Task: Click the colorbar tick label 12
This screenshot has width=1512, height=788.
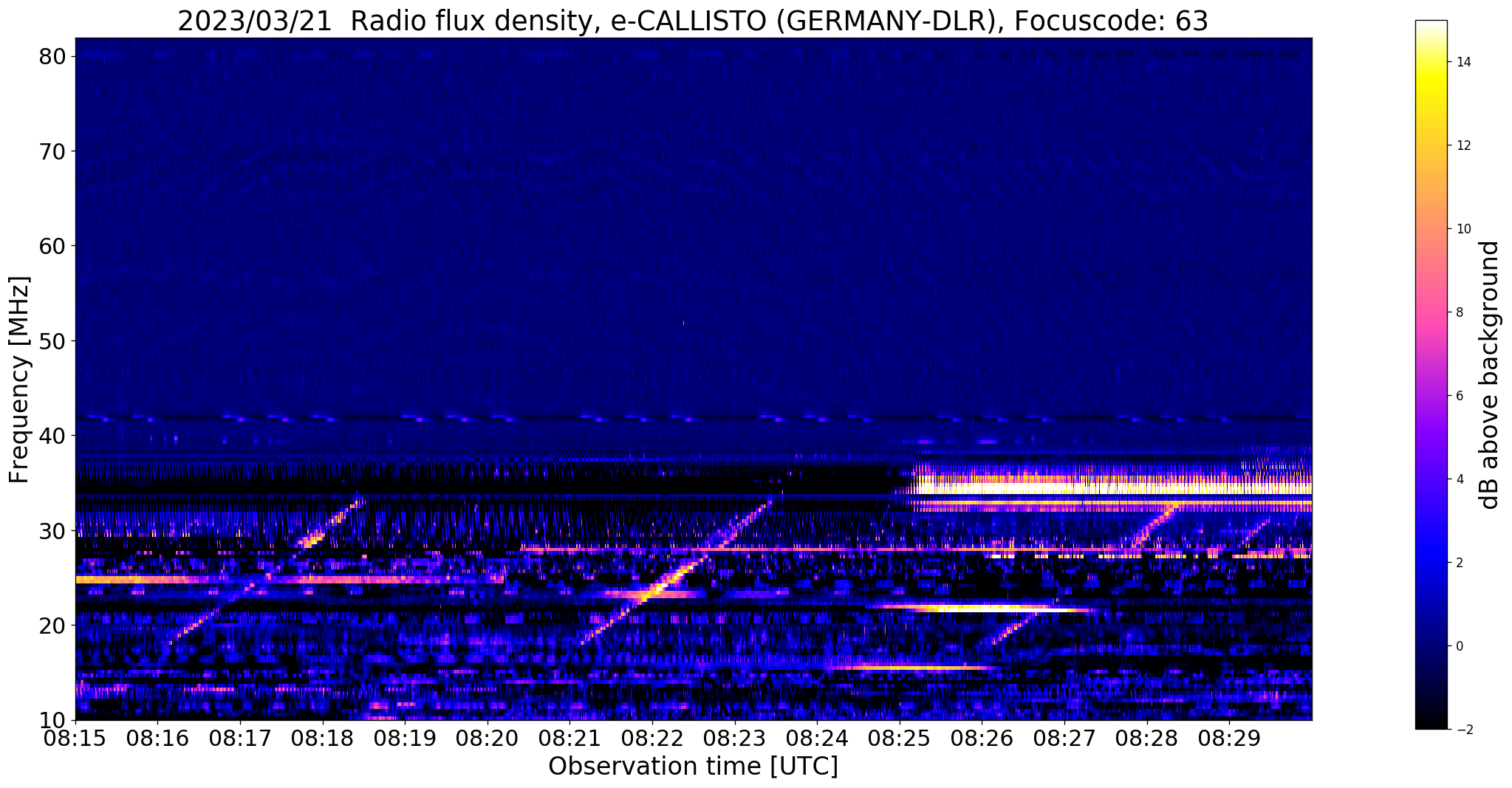Action: tap(1463, 145)
